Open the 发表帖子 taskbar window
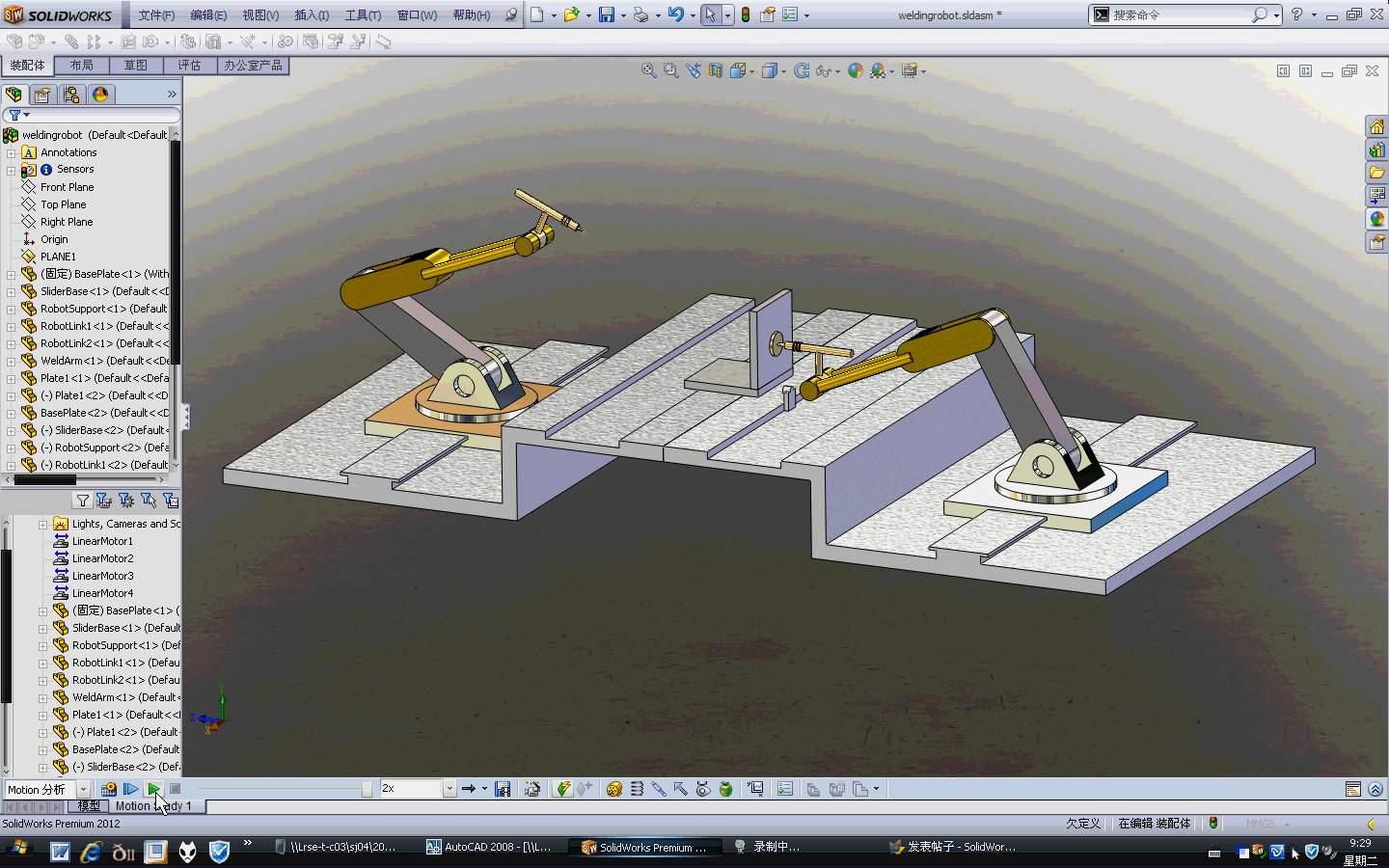Viewport: 1389px width, 868px height. tap(953, 847)
